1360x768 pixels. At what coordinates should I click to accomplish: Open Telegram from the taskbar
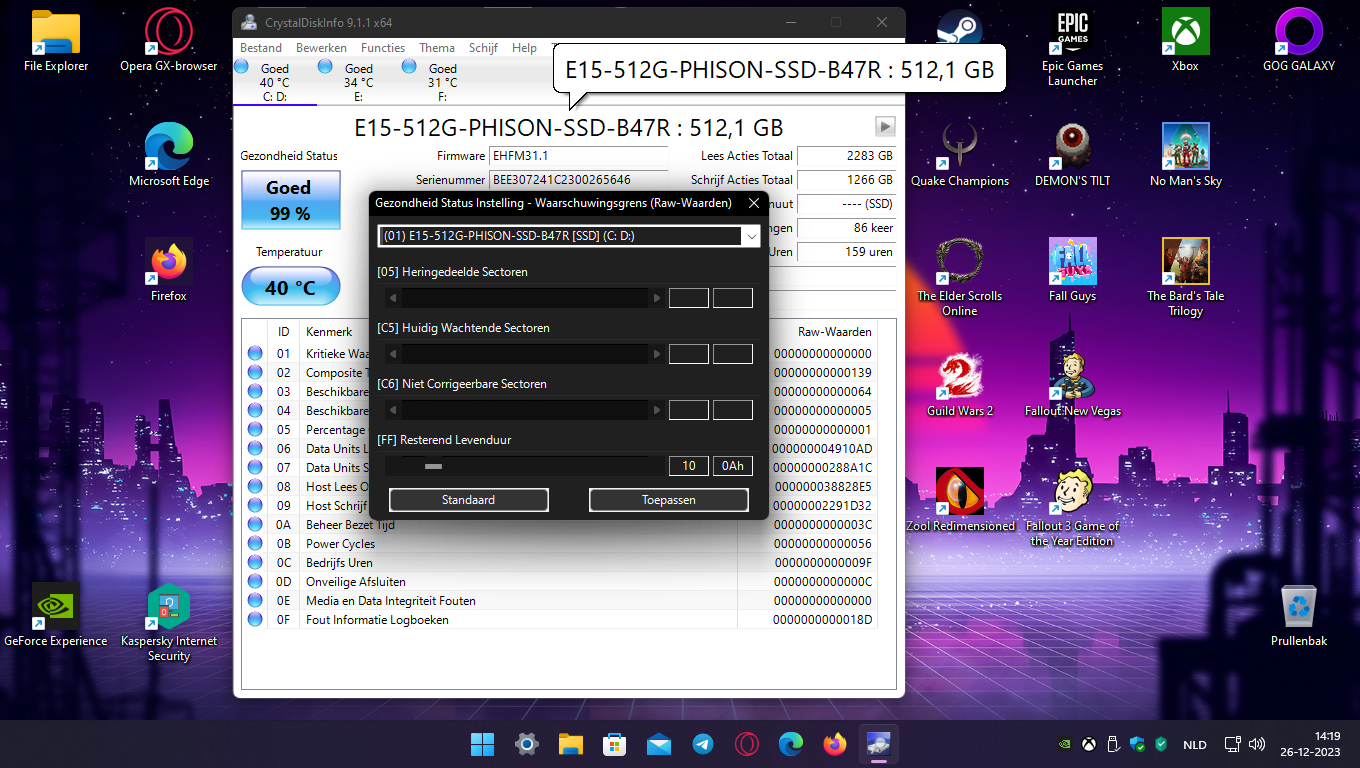(x=703, y=744)
